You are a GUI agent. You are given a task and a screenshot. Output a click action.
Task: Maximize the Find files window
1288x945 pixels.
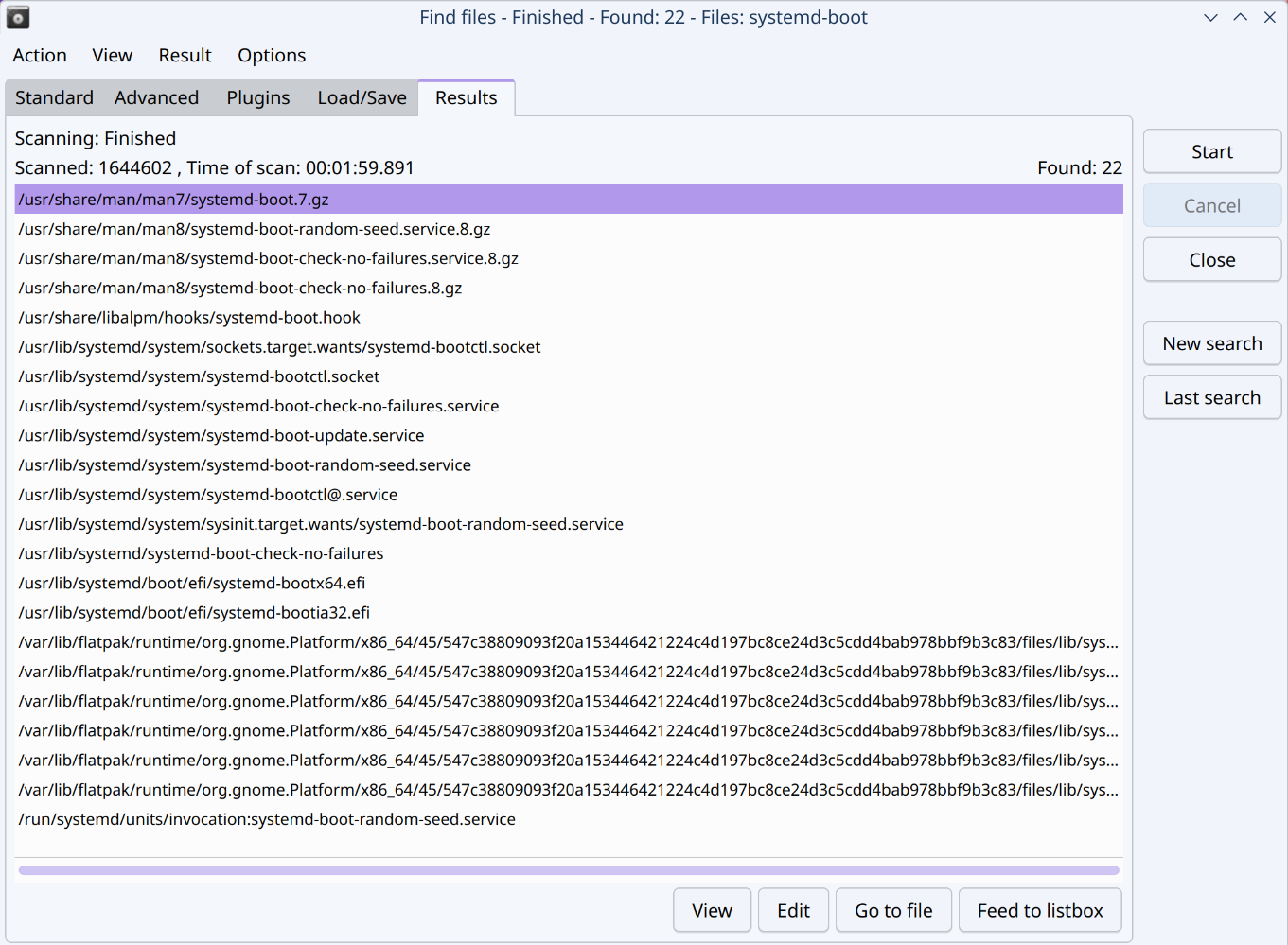[x=1240, y=17]
